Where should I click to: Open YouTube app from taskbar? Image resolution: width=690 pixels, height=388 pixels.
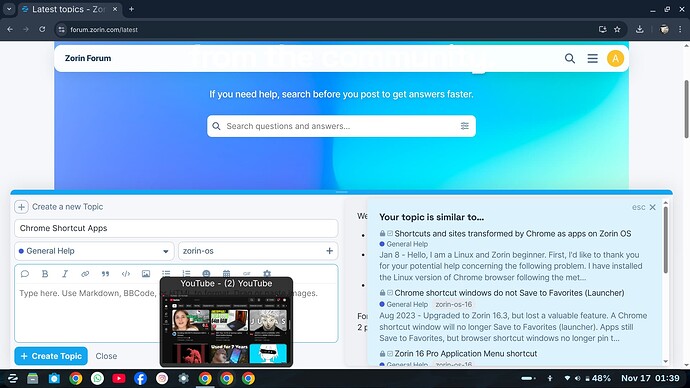[119, 378]
